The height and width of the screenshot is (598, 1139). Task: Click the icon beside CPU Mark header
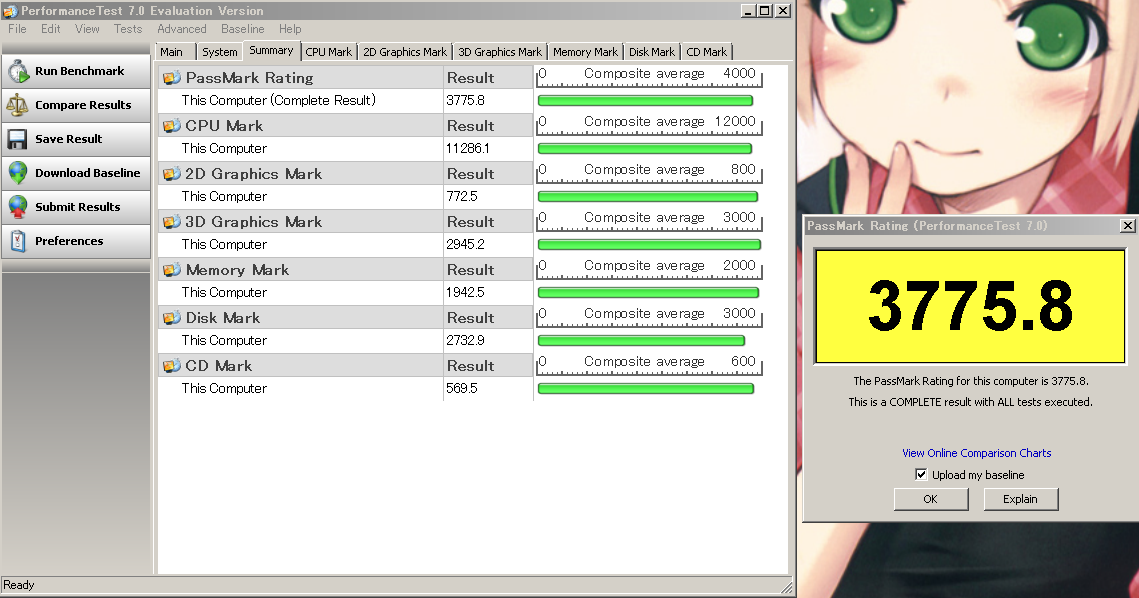[x=171, y=126]
